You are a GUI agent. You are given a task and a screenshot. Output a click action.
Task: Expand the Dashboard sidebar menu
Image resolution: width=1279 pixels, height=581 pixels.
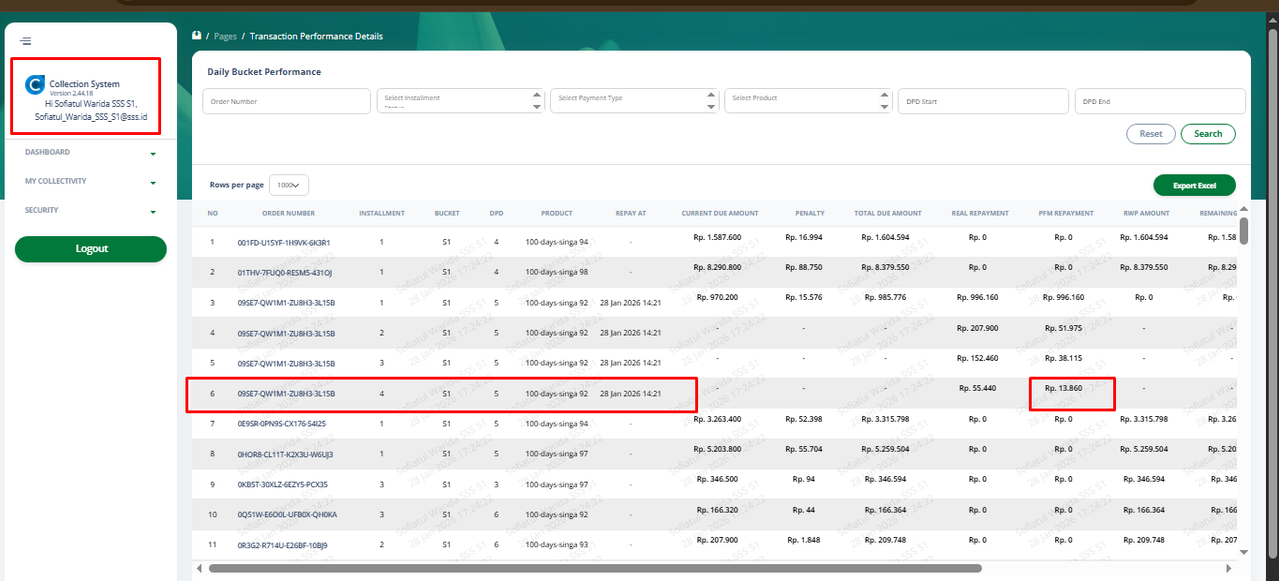tap(91, 153)
